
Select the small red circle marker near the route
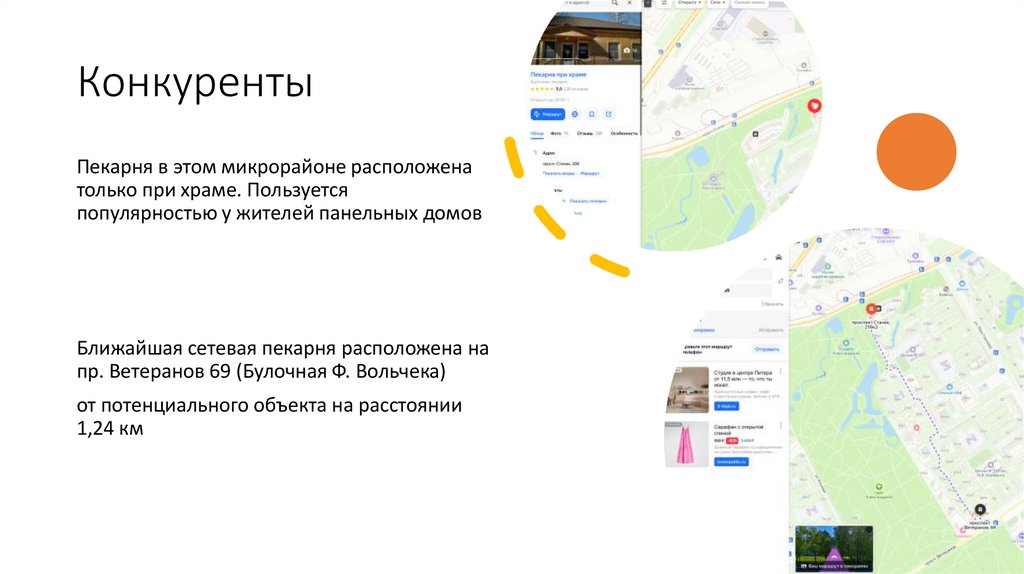tap(916, 428)
